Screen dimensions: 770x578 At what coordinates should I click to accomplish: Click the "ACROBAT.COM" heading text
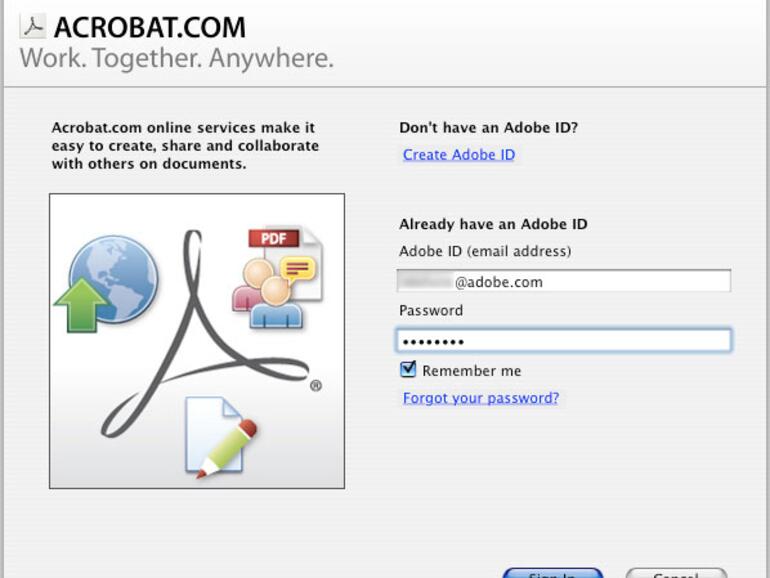pyautogui.click(x=150, y=27)
